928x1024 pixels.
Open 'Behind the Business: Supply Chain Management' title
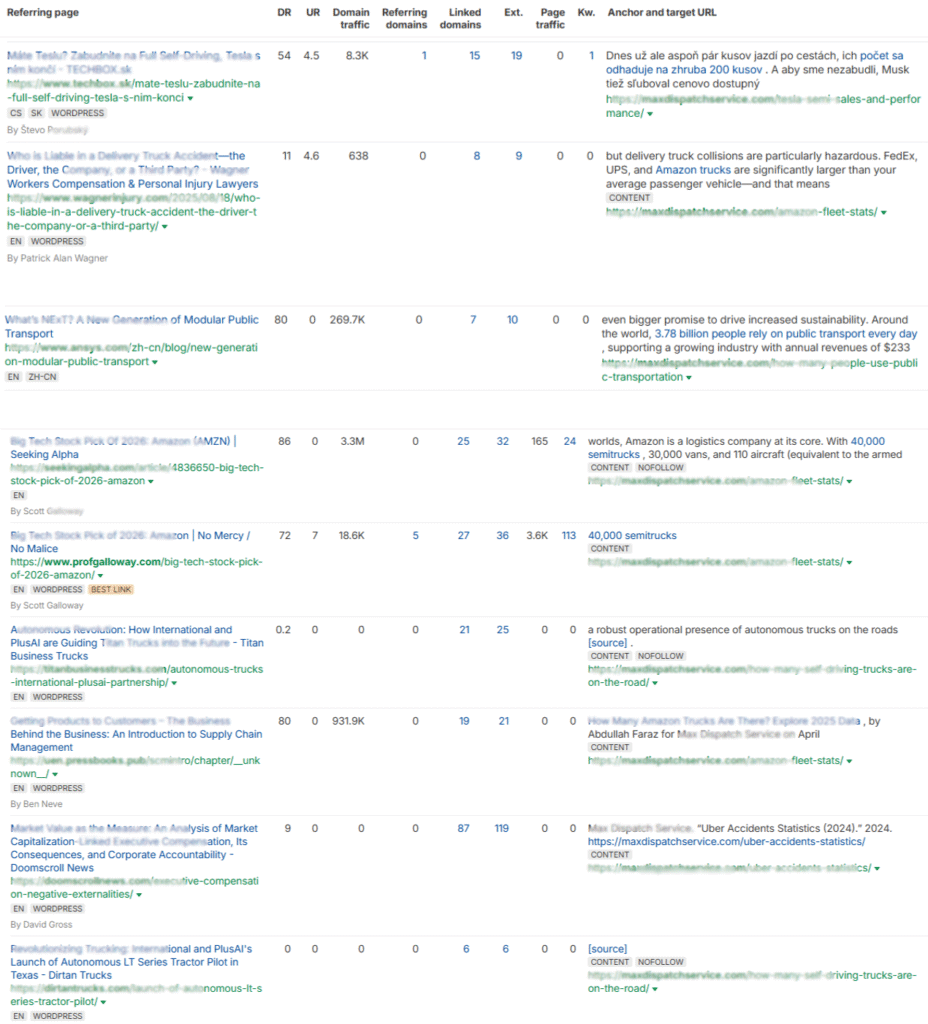click(136, 734)
